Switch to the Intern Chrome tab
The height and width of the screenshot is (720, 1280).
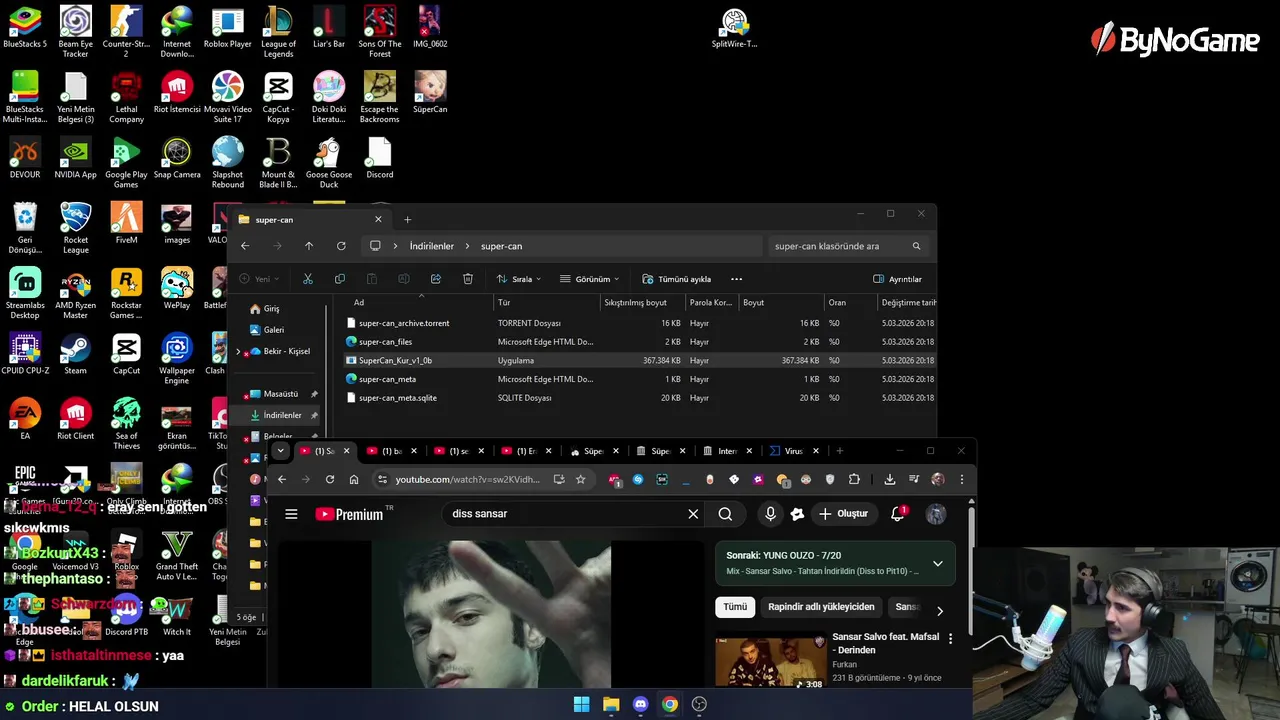(727, 451)
